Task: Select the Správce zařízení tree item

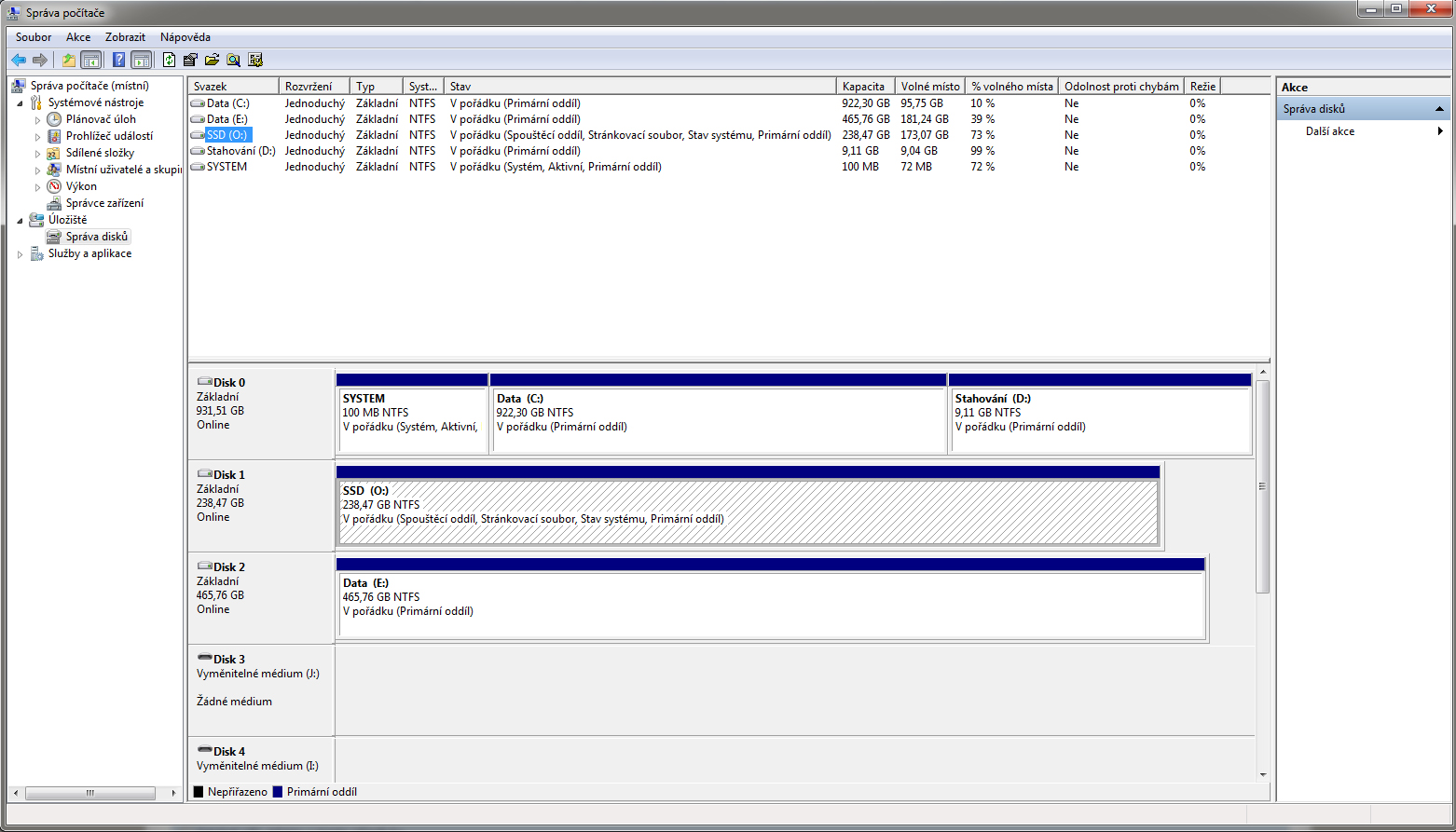Action: click(x=104, y=203)
